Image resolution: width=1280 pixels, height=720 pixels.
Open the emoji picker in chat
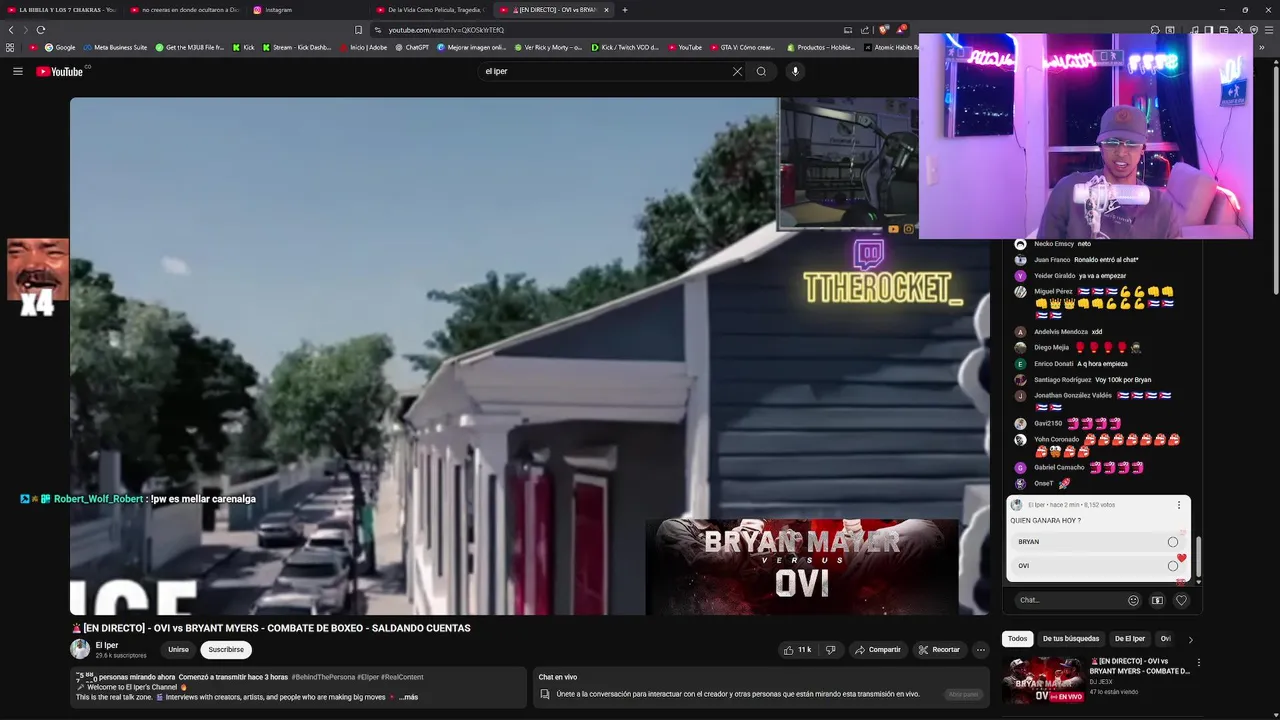pyautogui.click(x=1133, y=600)
